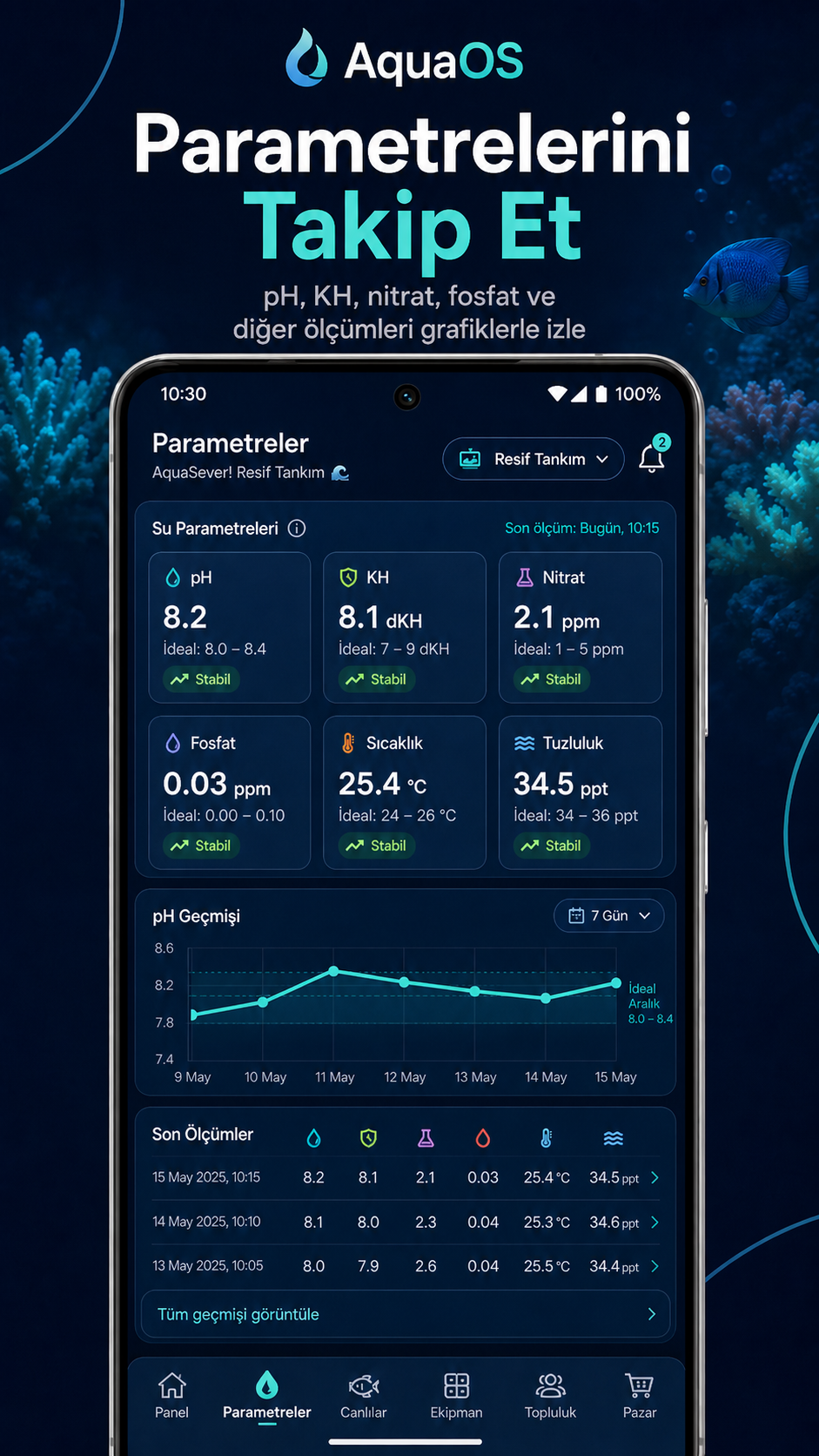Image resolution: width=819 pixels, height=1456 pixels.
Task: Open the Ekipman tab
Action: point(456,1395)
